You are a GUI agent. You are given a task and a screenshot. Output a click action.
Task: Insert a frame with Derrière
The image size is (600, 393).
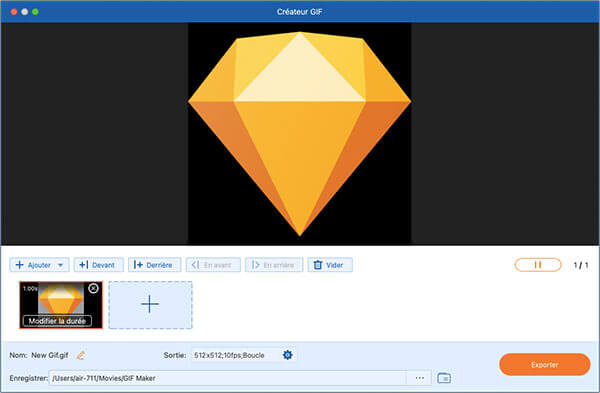(x=154, y=265)
